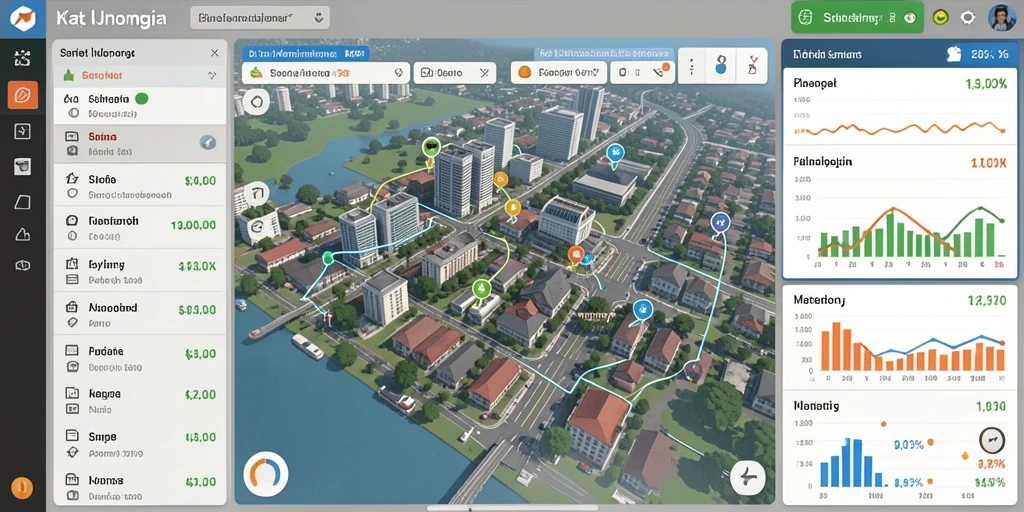The width and height of the screenshot is (1024, 512).
Task: Select the light blue map tab at upper right
Action: pyautogui.click(x=605, y=54)
